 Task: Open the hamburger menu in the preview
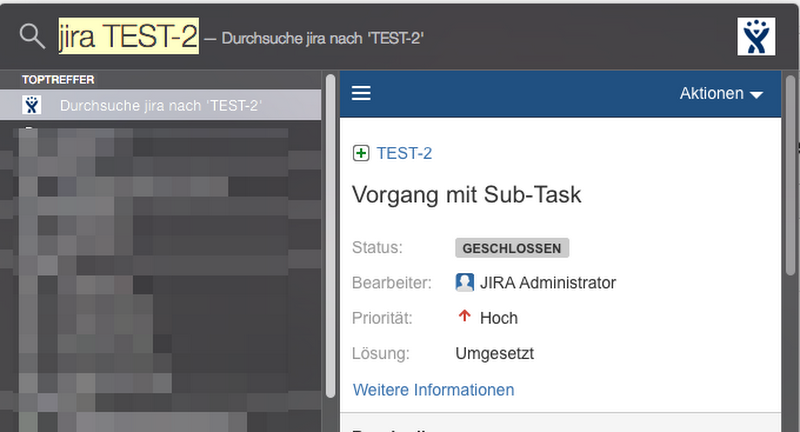pyautogui.click(x=361, y=93)
